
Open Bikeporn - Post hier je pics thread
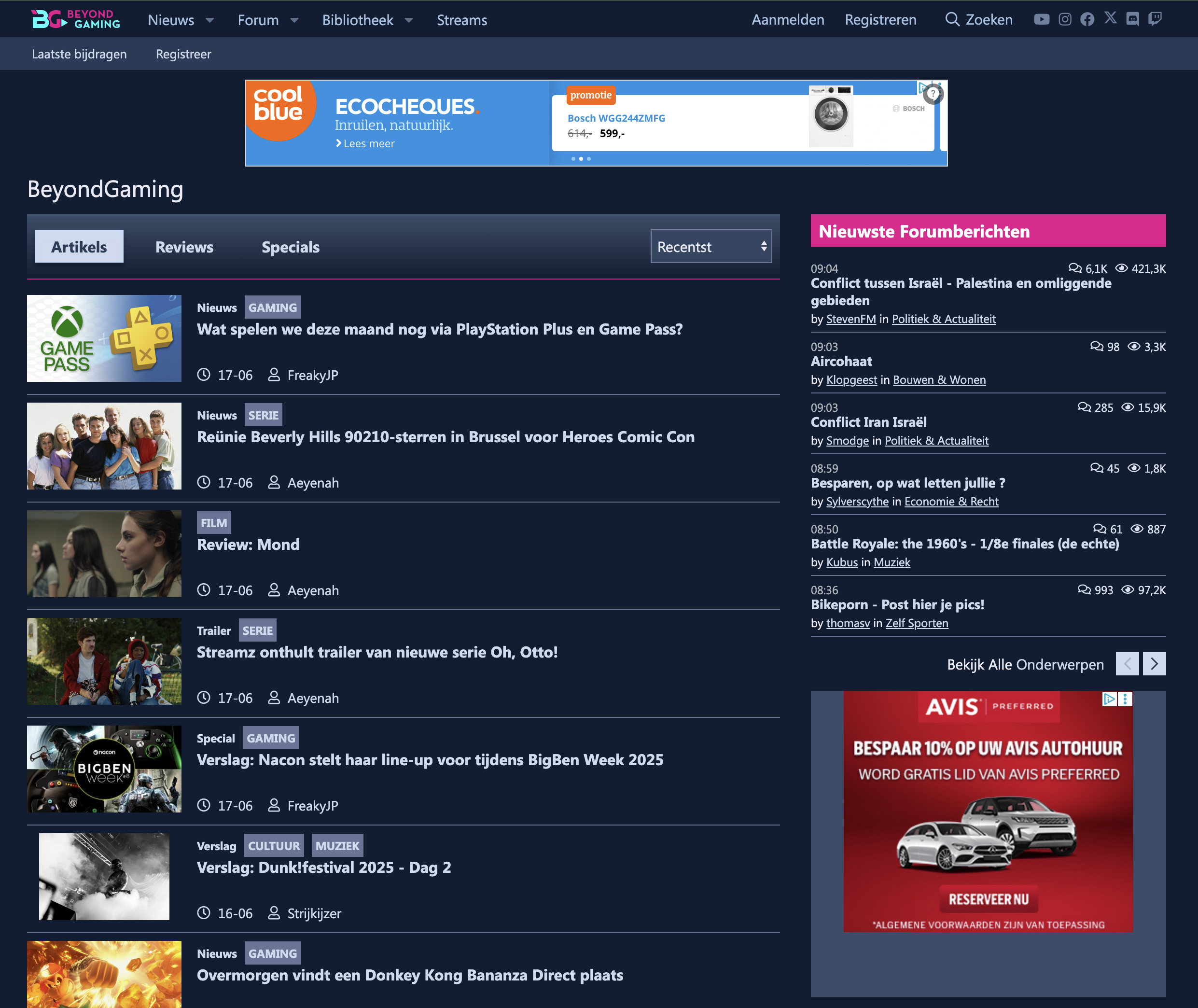point(897,604)
